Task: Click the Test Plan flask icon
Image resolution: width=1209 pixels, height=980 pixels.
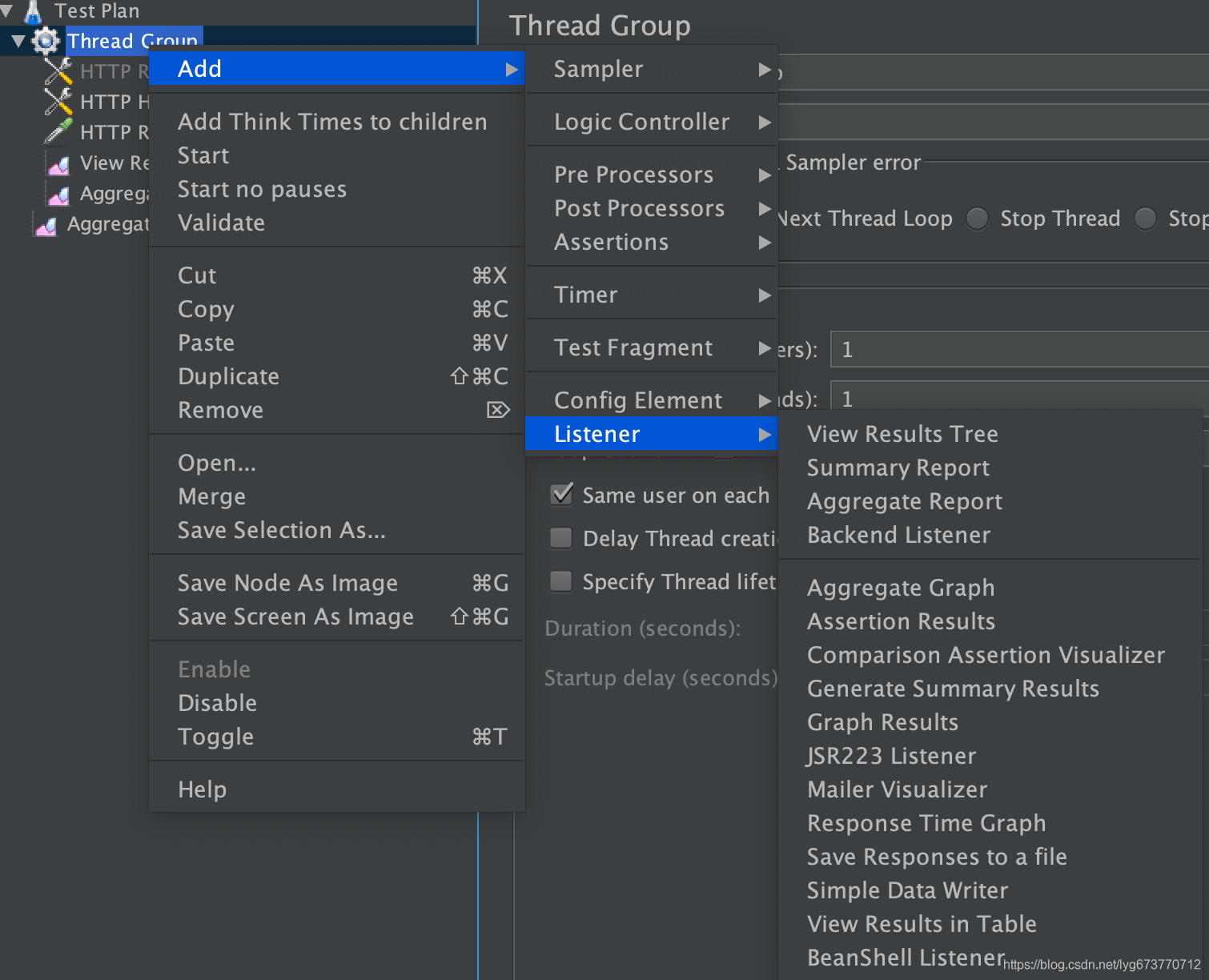Action: (x=33, y=11)
